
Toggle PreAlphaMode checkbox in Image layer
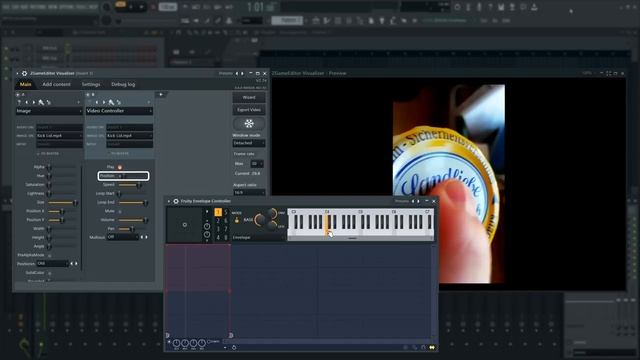49,255
